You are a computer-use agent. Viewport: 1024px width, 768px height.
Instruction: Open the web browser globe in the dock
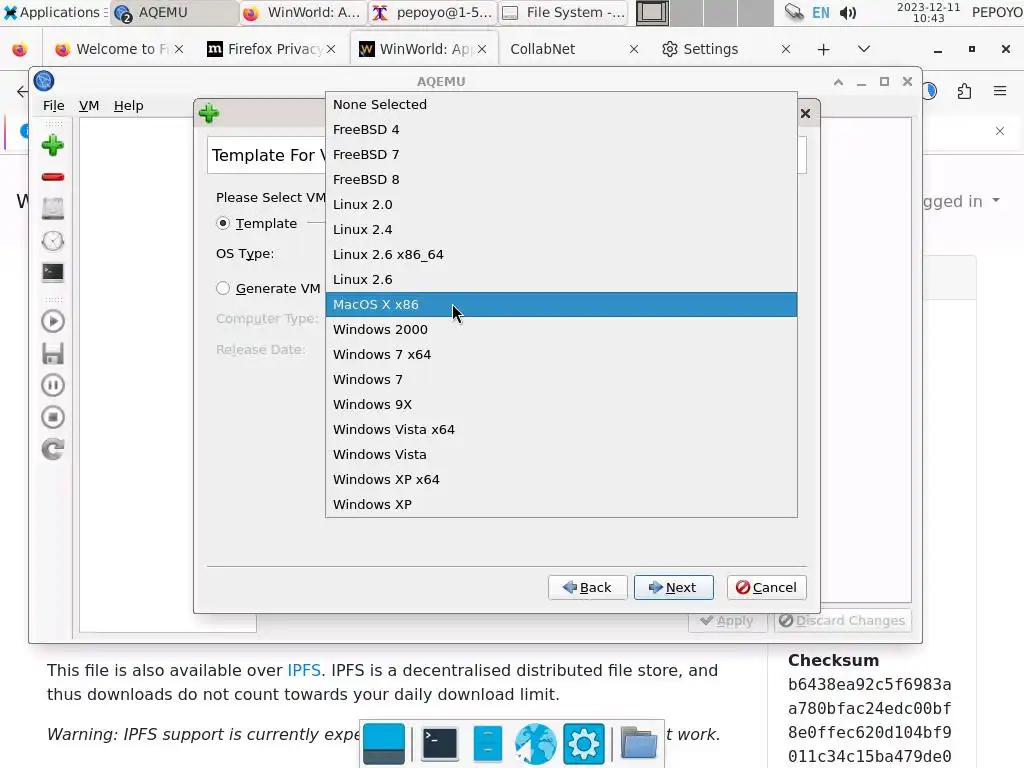point(535,743)
